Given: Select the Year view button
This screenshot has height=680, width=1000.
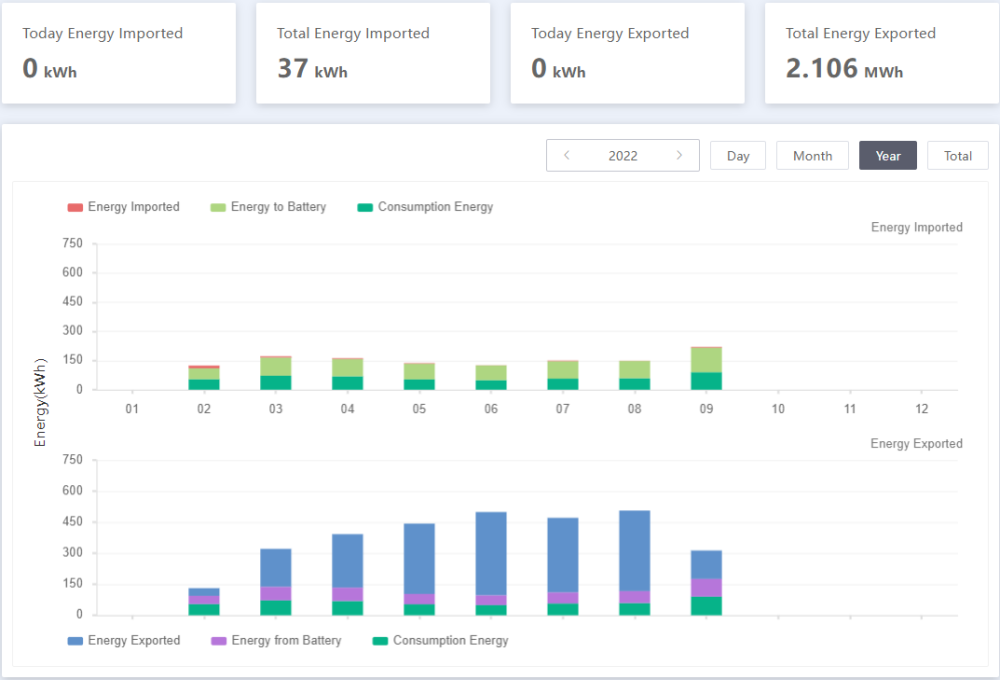Looking at the screenshot, I should (888, 156).
